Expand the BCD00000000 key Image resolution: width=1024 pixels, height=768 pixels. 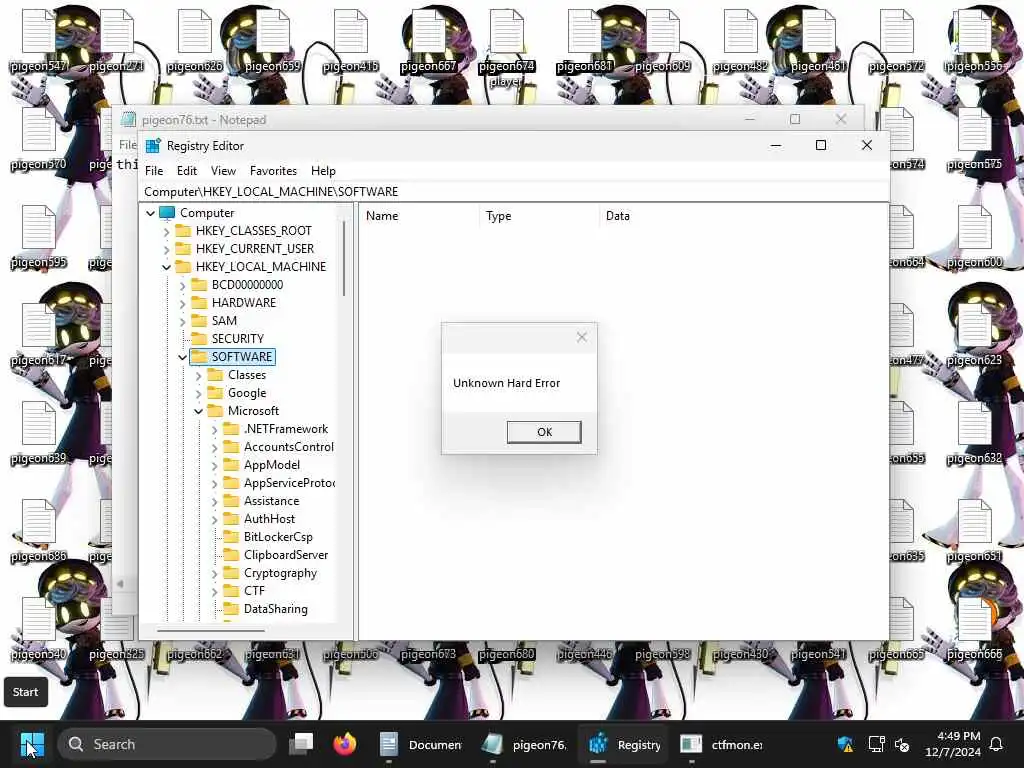182,285
